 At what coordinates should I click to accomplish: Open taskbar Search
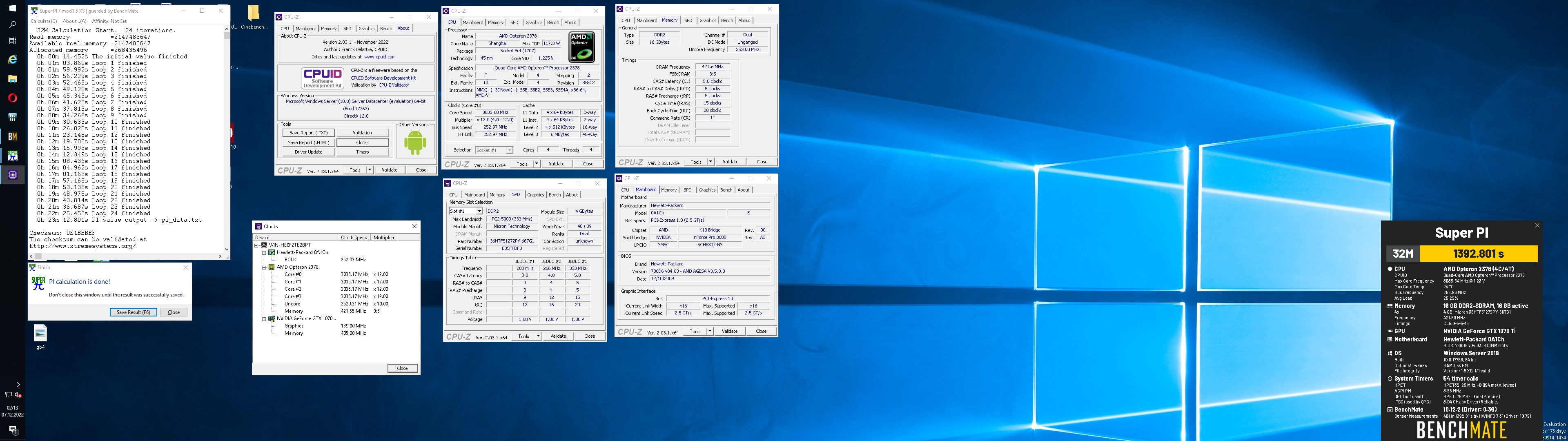tap(12, 25)
